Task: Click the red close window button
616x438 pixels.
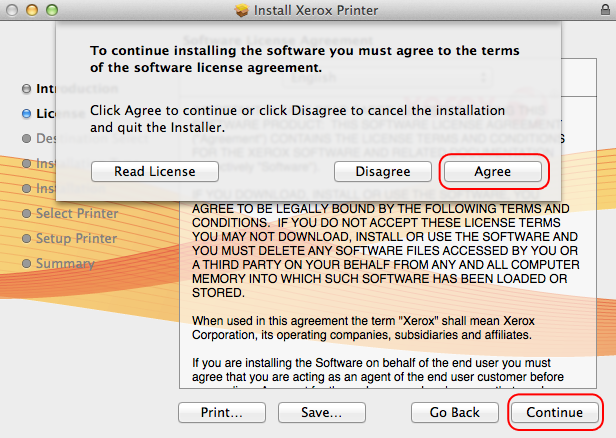Action: pos(14,10)
